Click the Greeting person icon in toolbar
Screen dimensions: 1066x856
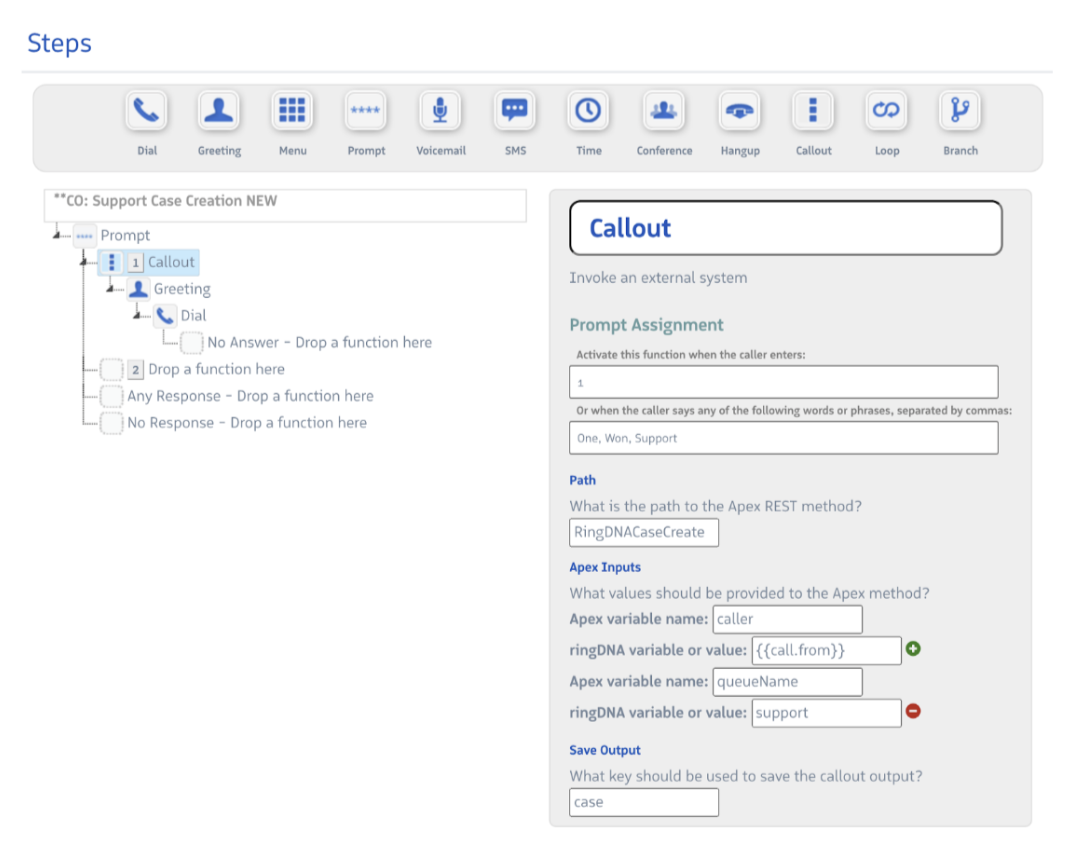coord(218,111)
